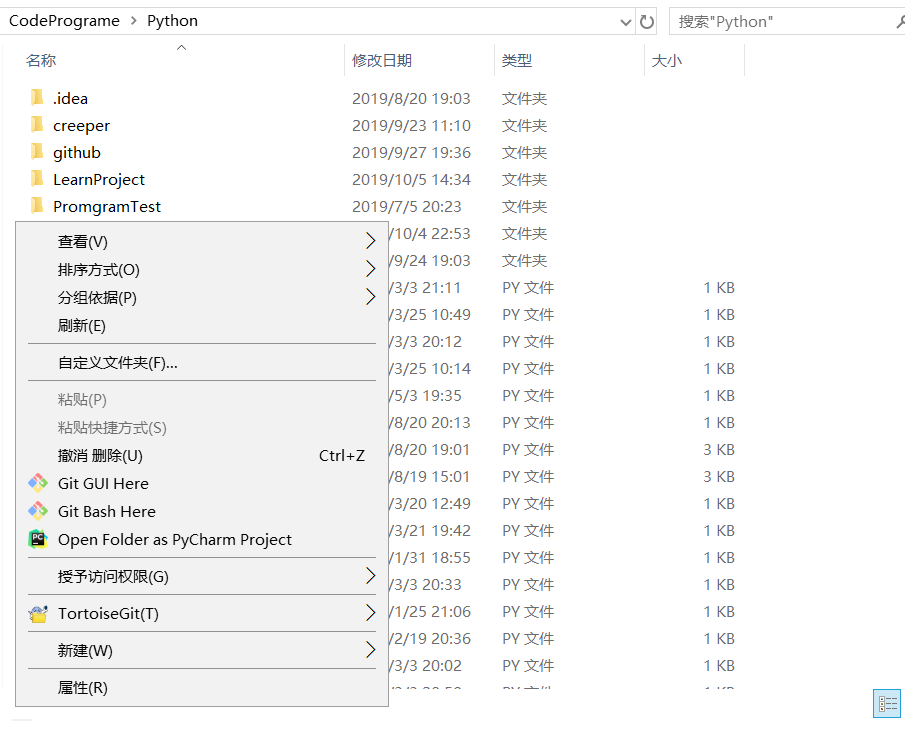The width and height of the screenshot is (905, 743).
Task: Open 新建(W) menu entry
Action: tap(201, 651)
